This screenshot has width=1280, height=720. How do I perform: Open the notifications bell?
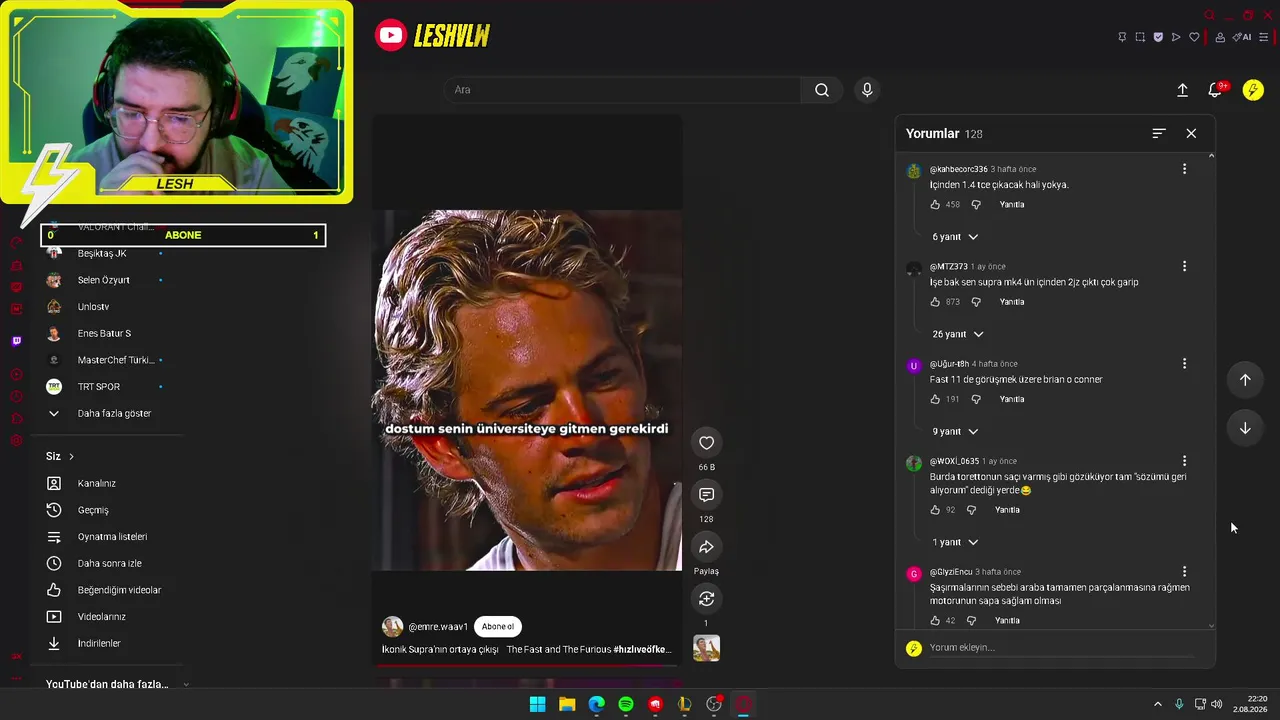[1215, 90]
